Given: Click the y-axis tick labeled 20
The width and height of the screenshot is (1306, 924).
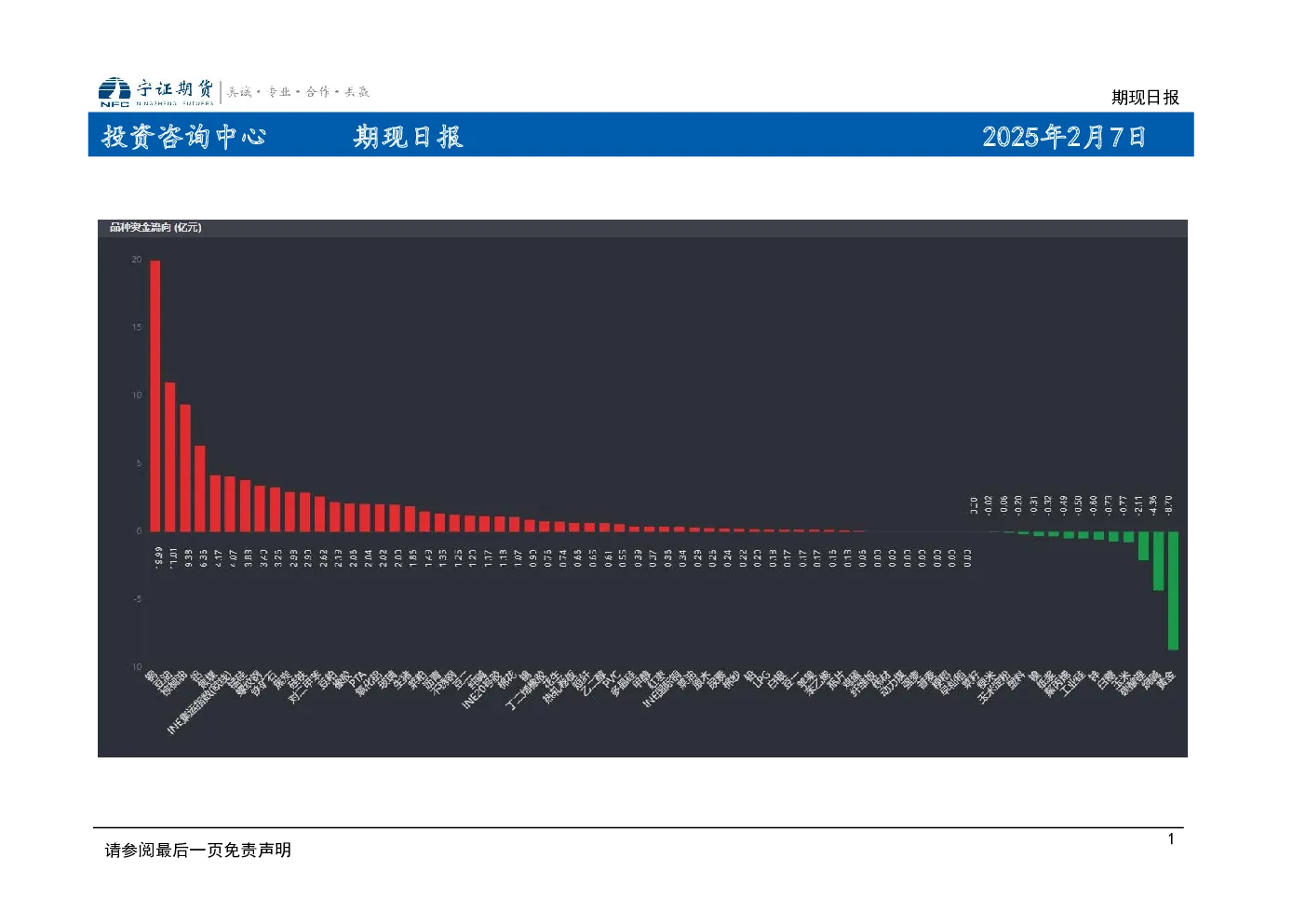Looking at the screenshot, I should coord(137,260).
